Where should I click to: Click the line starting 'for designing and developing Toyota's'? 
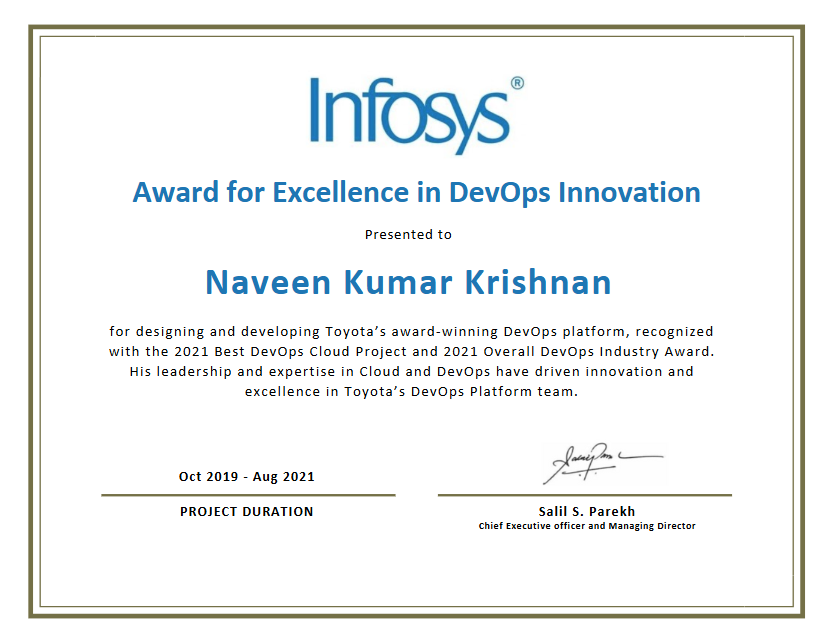click(x=411, y=332)
